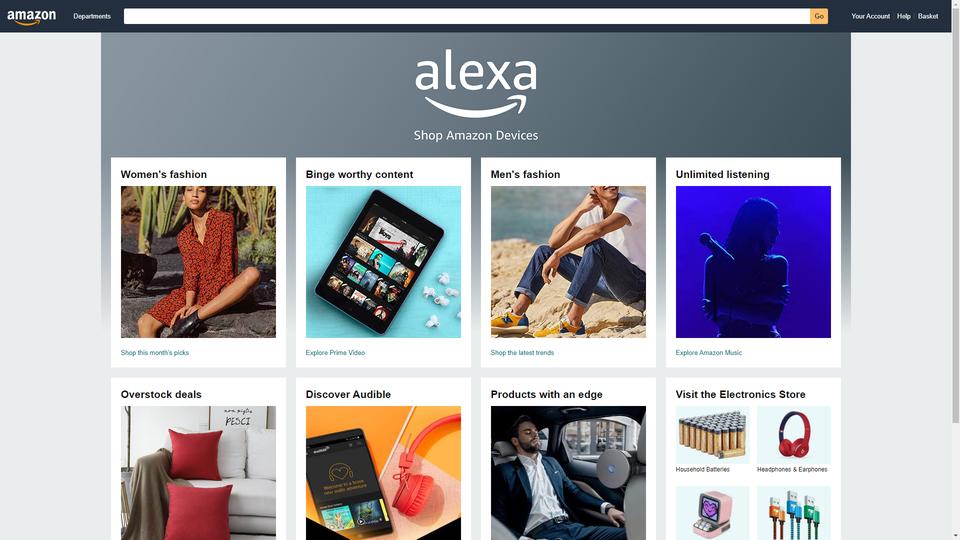Select the Household Batteries product icon
960x540 pixels.
click(x=712, y=435)
